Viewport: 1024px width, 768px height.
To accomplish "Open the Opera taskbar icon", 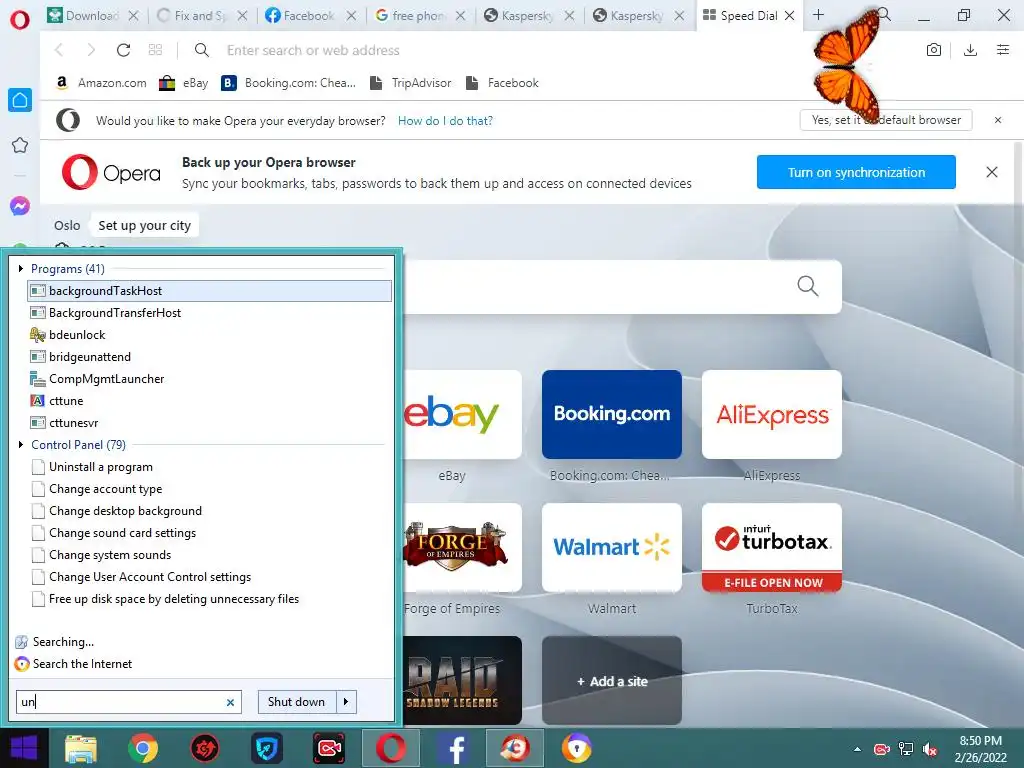I will pyautogui.click(x=391, y=748).
